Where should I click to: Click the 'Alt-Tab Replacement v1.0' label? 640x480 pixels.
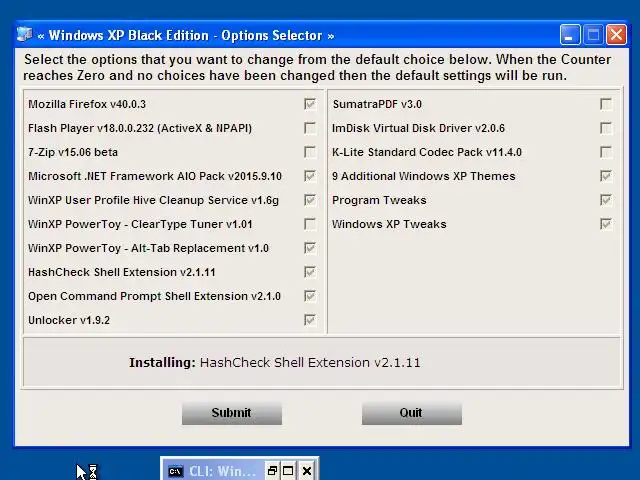148,248
